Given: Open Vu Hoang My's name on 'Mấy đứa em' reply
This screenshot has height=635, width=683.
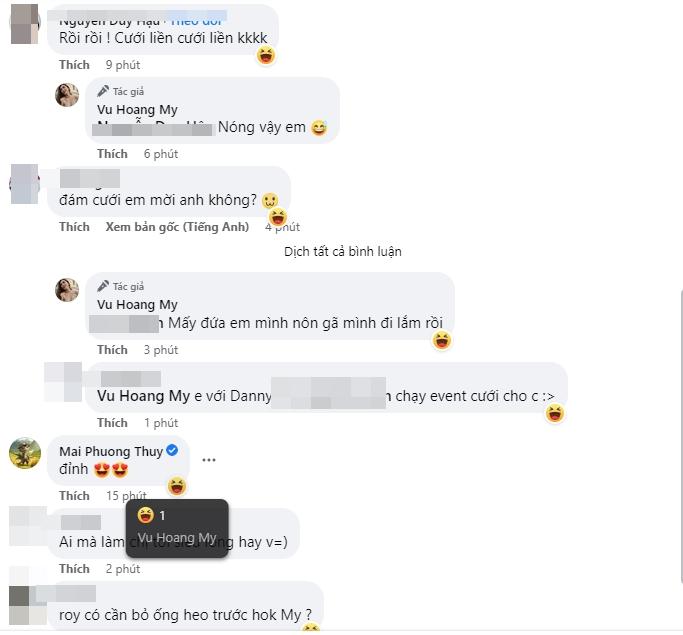Looking at the screenshot, I should [137, 304].
